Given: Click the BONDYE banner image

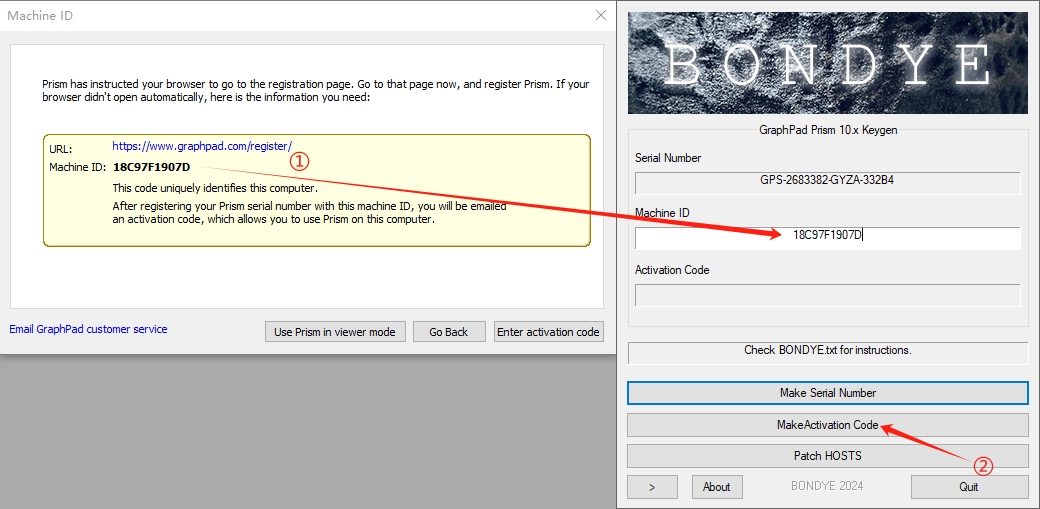Looking at the screenshot, I should 827,63.
